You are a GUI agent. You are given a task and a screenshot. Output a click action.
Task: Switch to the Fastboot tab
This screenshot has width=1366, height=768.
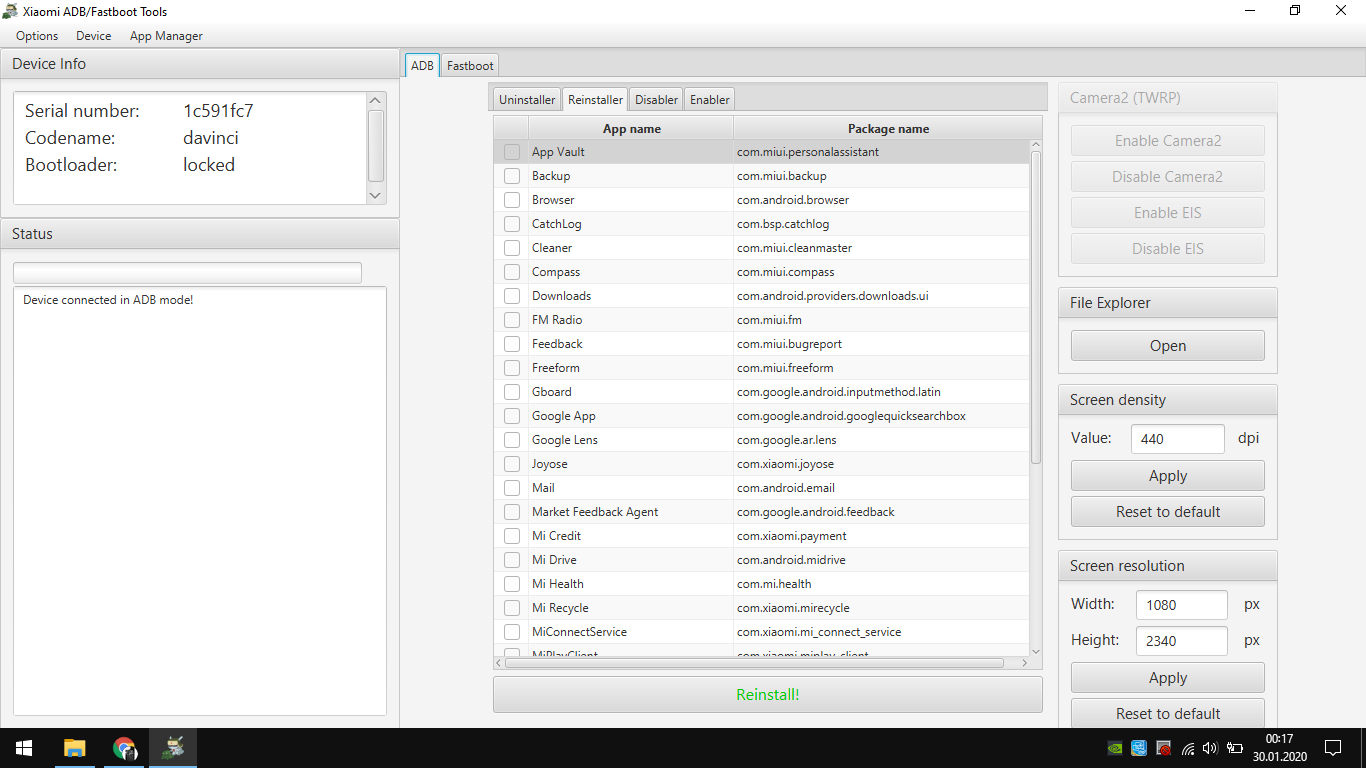pyautogui.click(x=470, y=66)
